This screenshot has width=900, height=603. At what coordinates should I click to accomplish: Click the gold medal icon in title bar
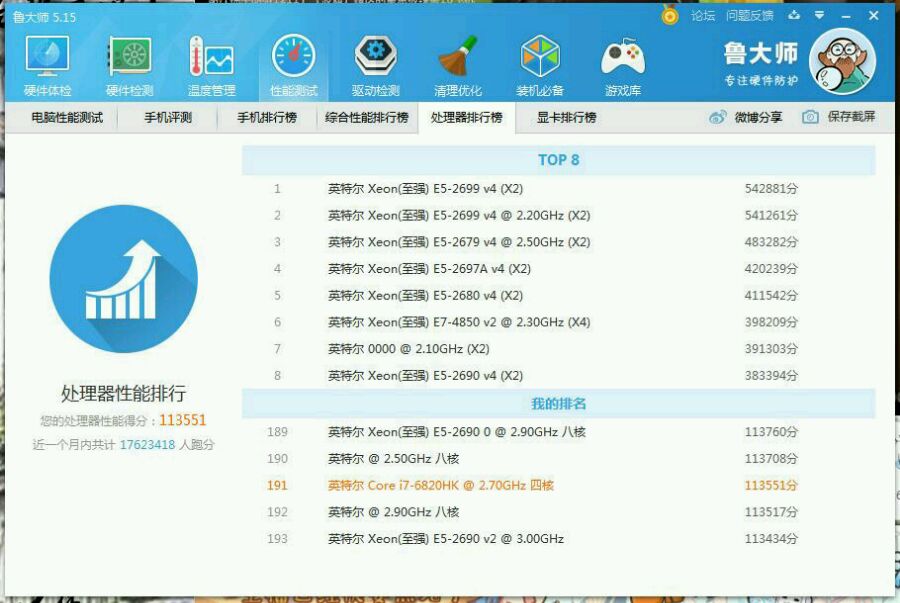click(669, 15)
